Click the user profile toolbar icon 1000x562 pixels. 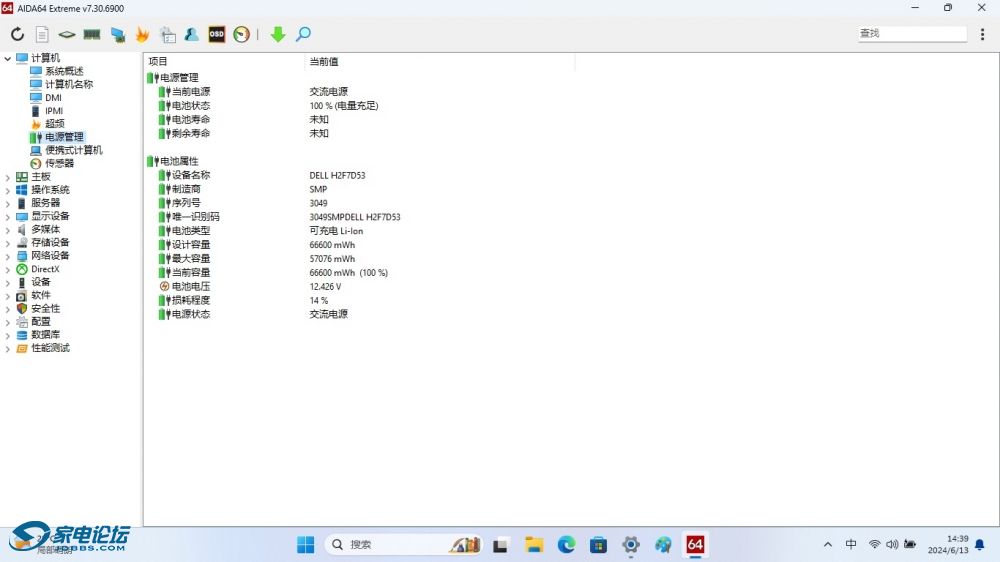tap(191, 34)
